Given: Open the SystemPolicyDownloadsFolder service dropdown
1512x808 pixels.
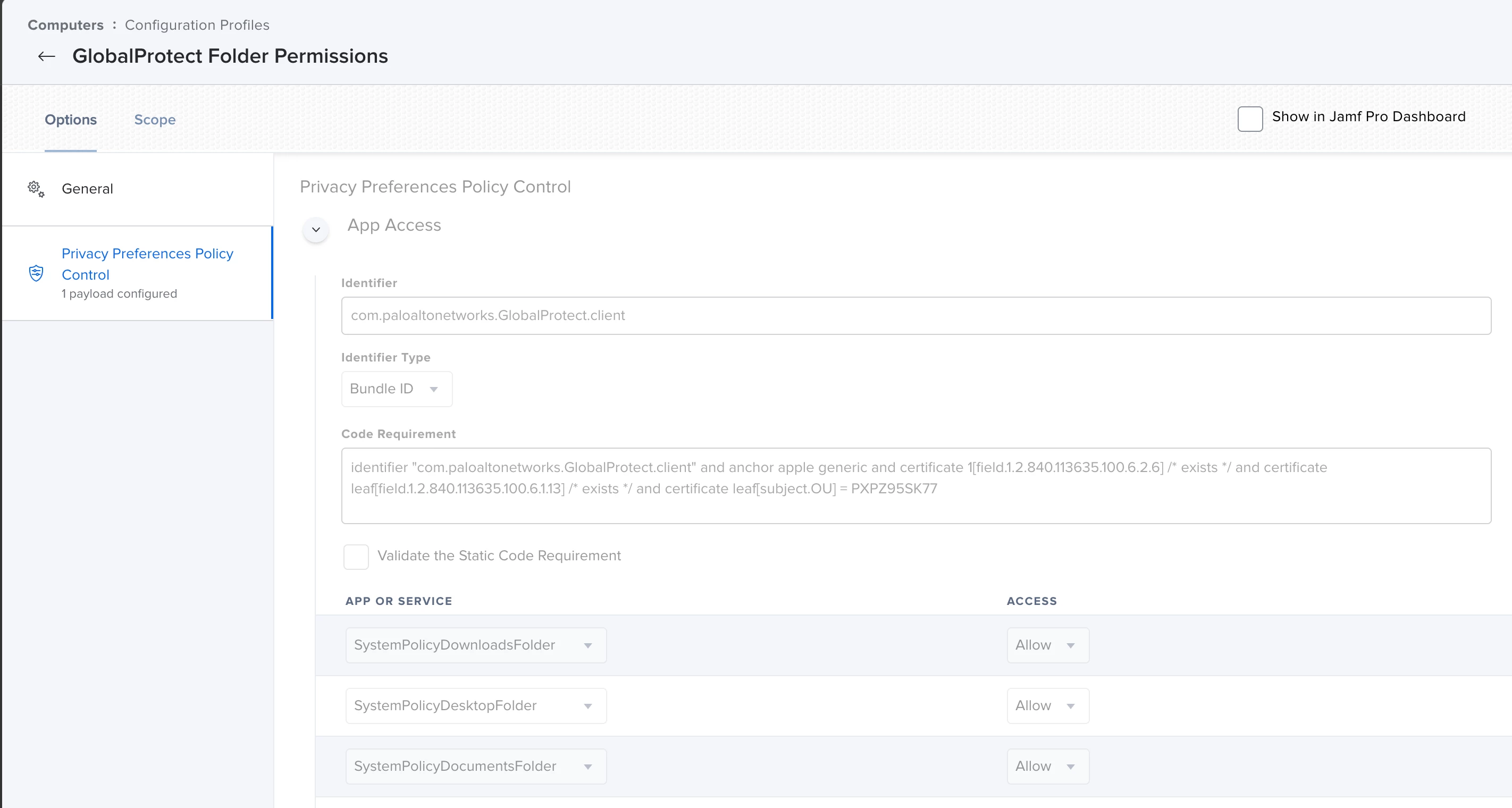Looking at the screenshot, I should (x=476, y=645).
